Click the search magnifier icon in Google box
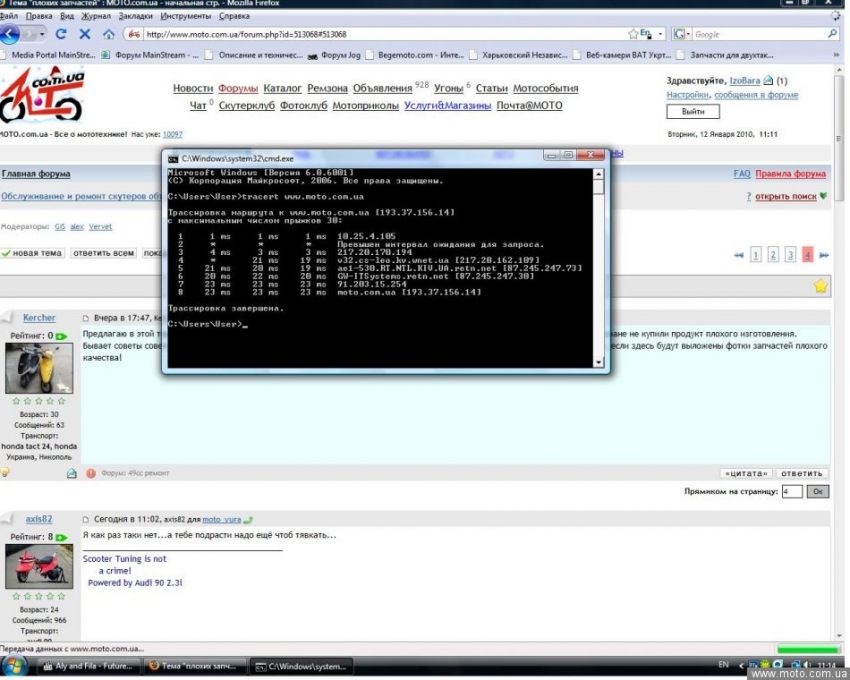 coord(833,34)
